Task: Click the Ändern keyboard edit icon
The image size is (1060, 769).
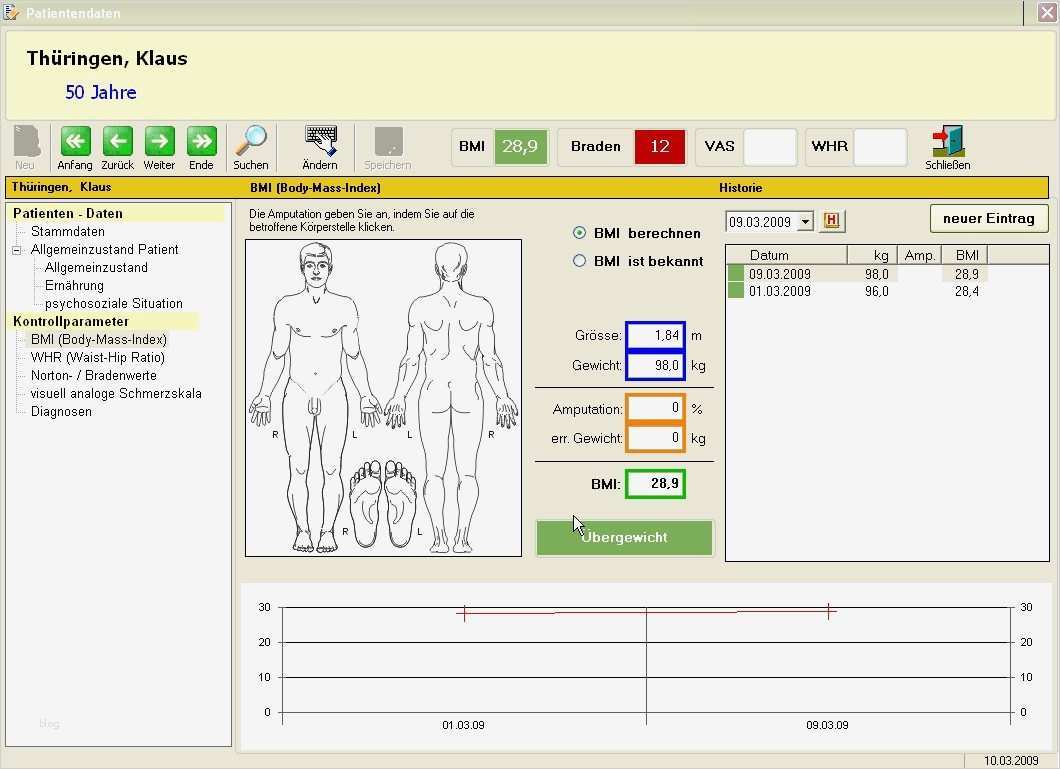Action: [320, 141]
